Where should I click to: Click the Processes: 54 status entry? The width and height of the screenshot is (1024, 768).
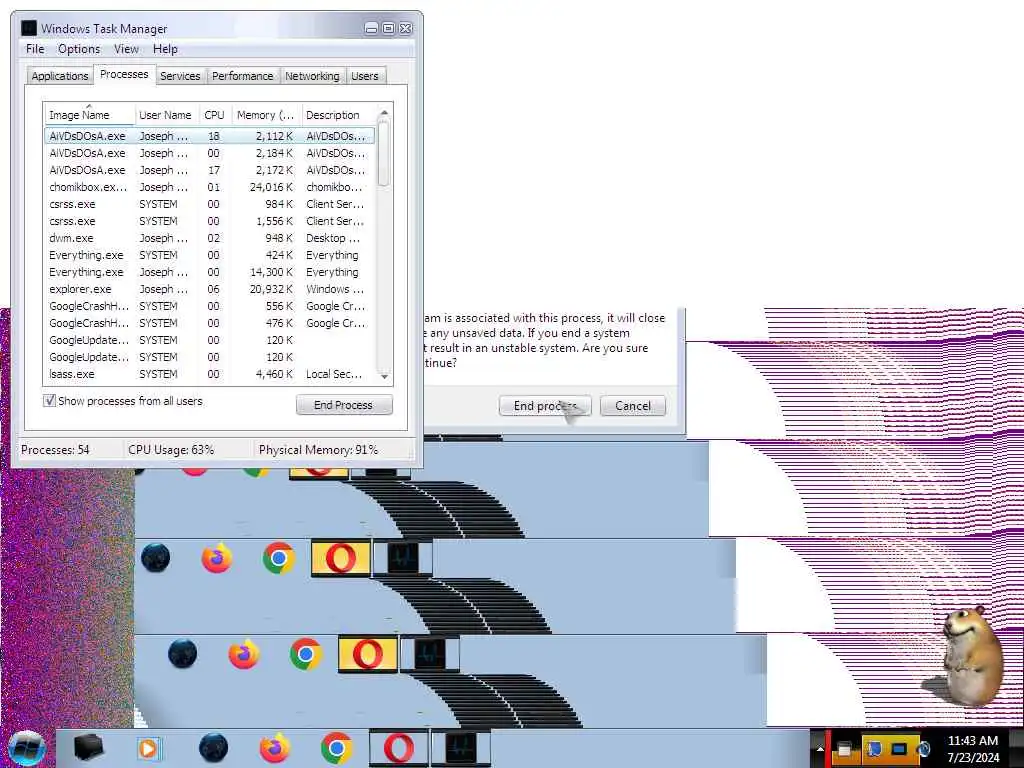point(56,450)
